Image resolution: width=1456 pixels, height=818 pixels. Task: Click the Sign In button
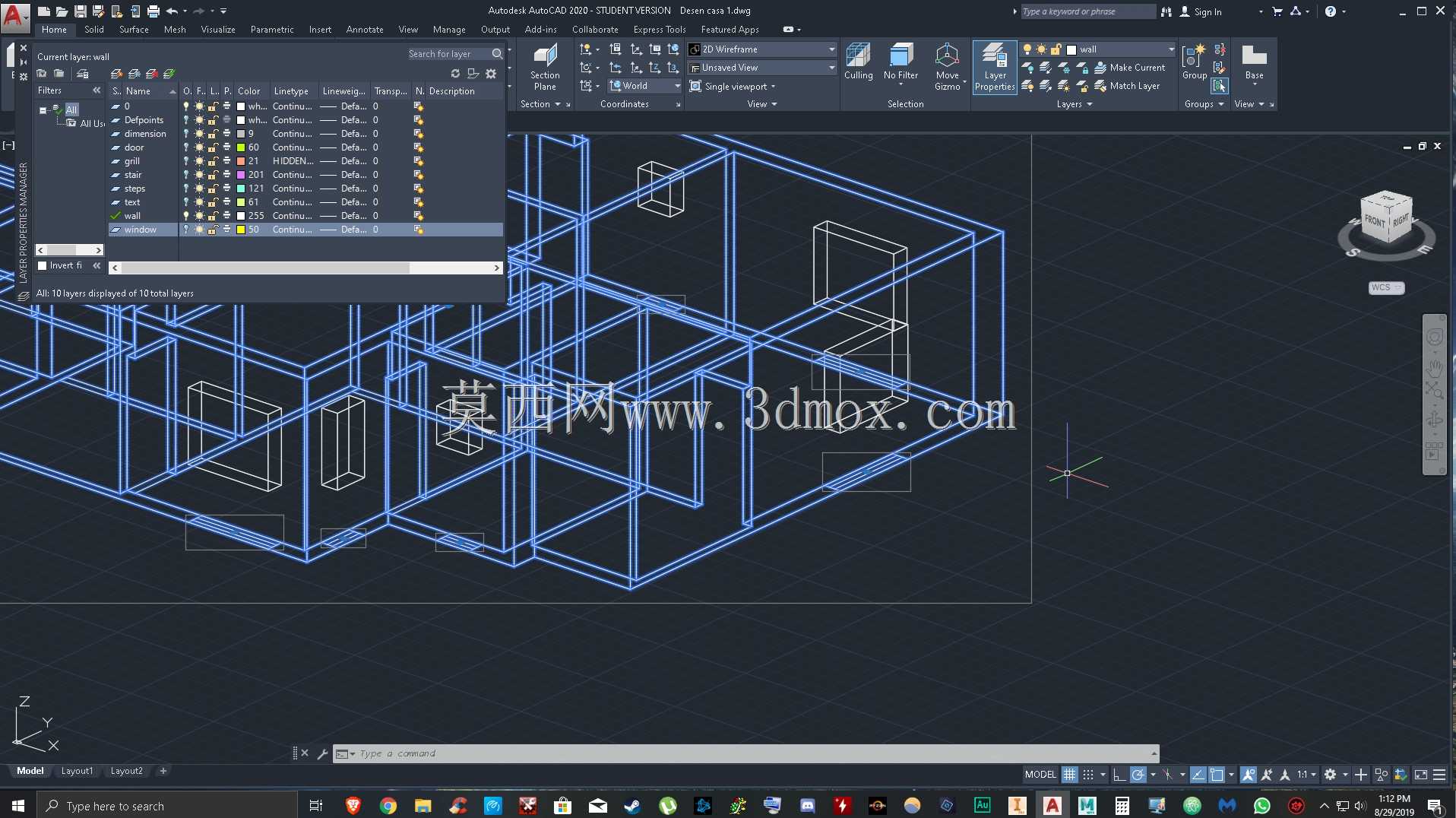pyautogui.click(x=1201, y=11)
